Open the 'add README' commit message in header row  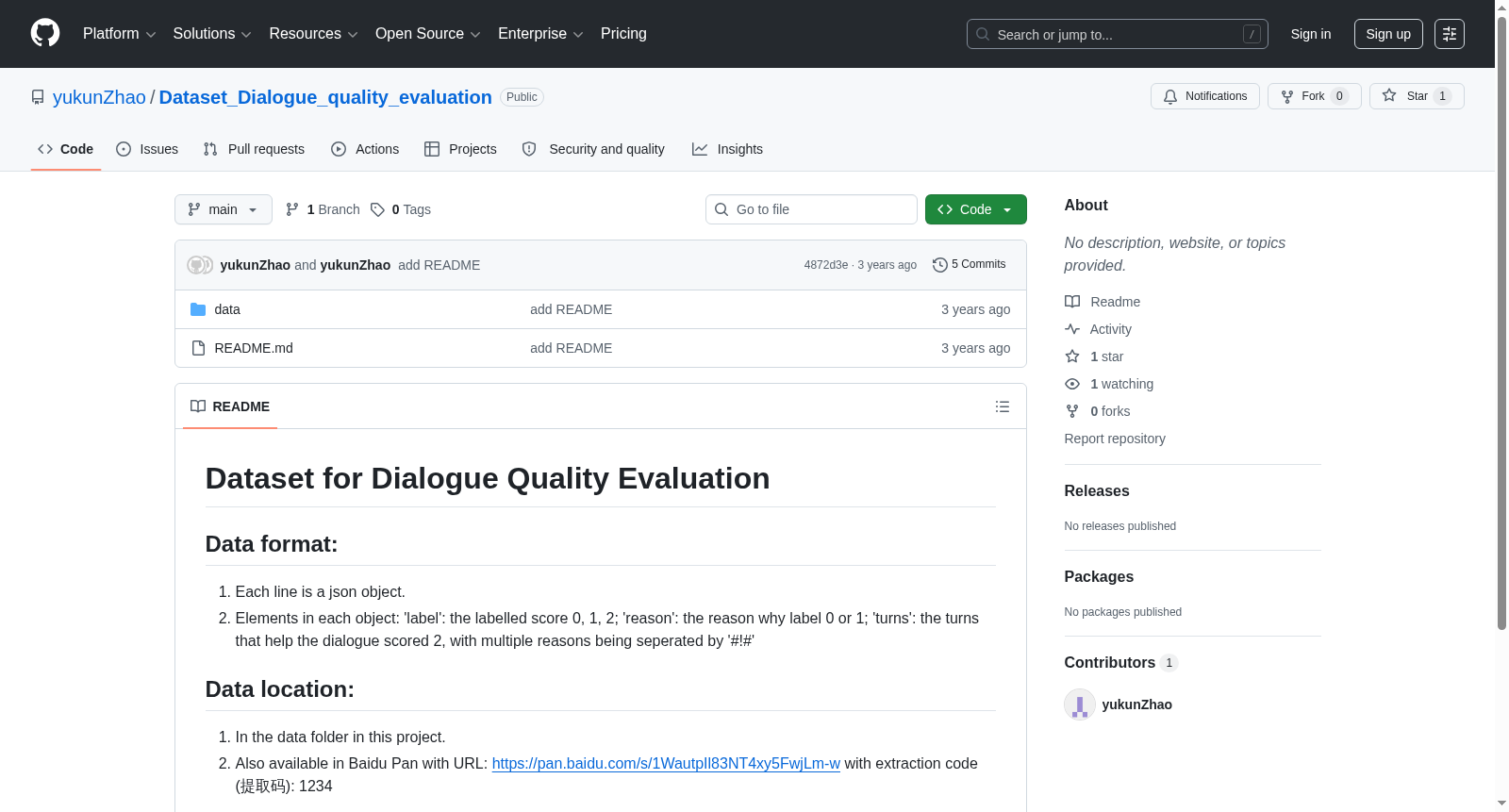click(x=439, y=265)
